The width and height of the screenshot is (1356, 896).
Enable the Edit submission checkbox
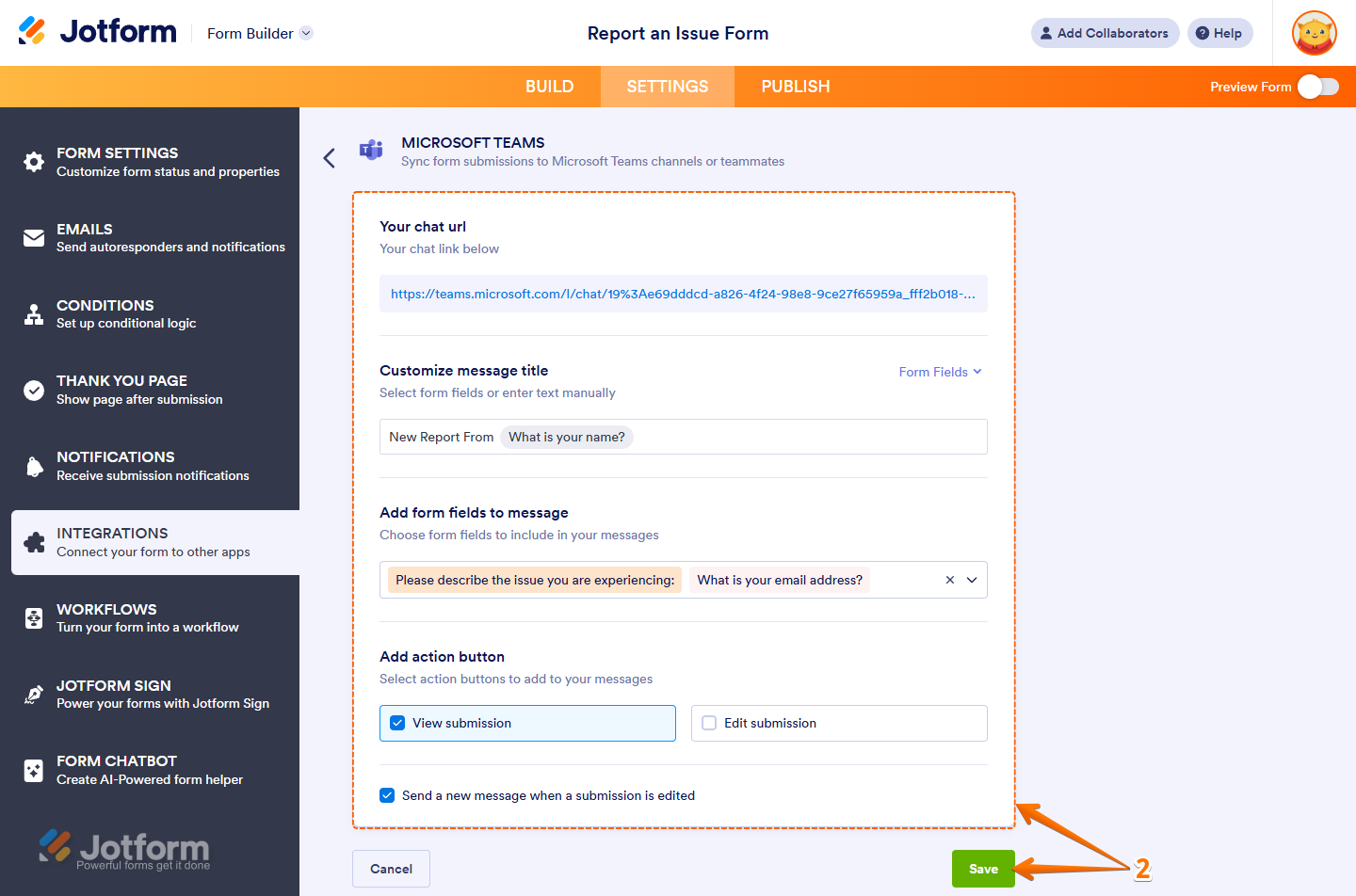tap(708, 723)
